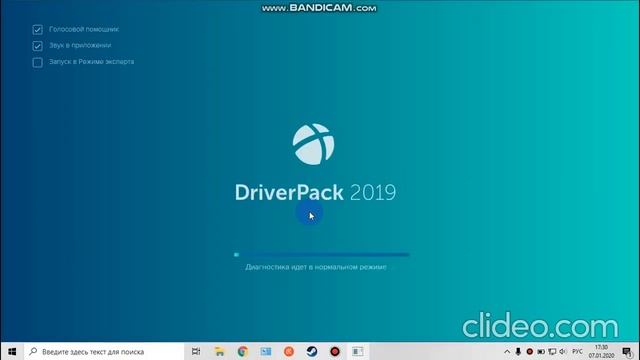The height and width of the screenshot is (360, 640).
Task: Open Steam from the taskbar
Action: 312,351
